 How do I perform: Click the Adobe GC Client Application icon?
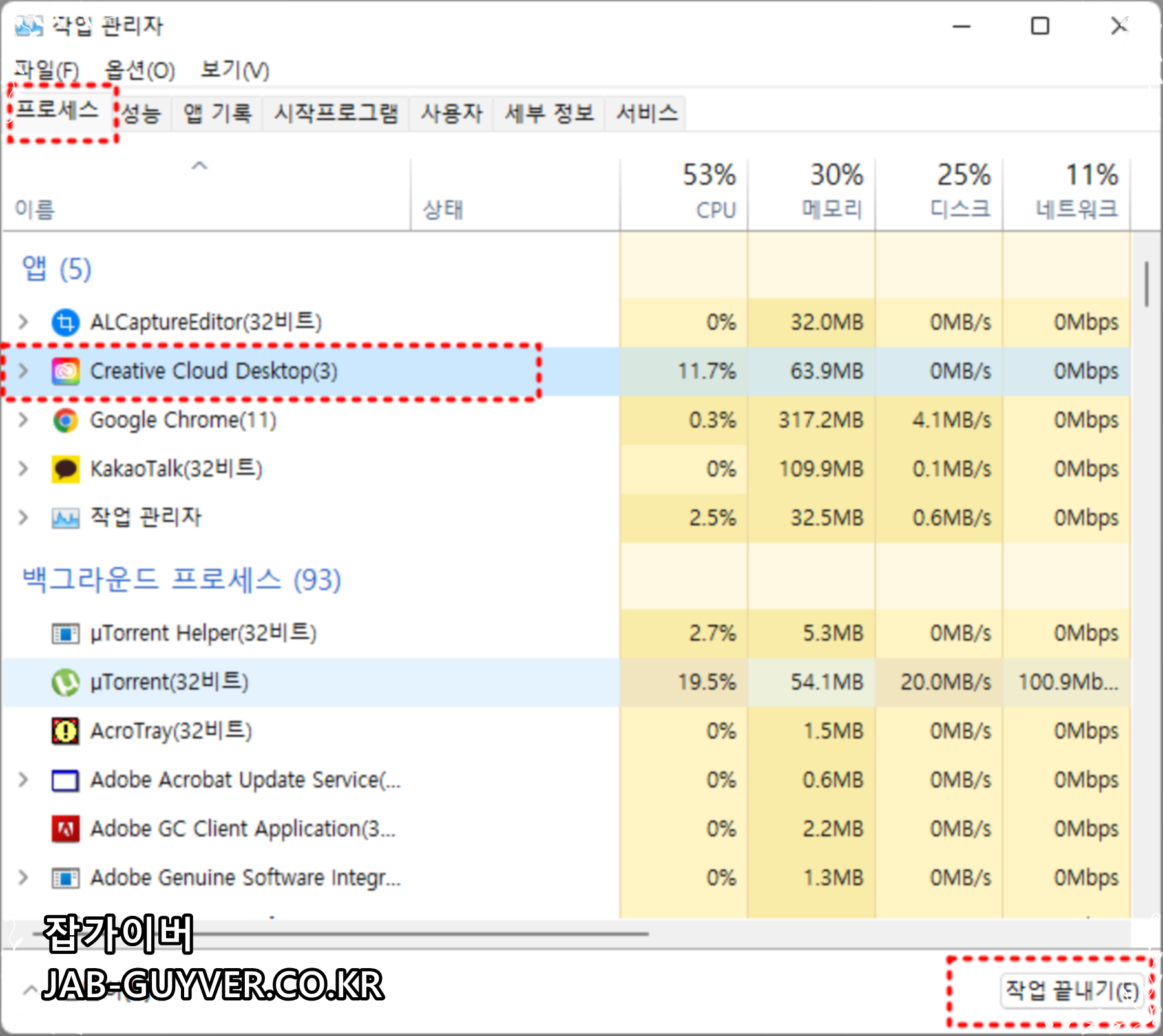[x=65, y=829]
